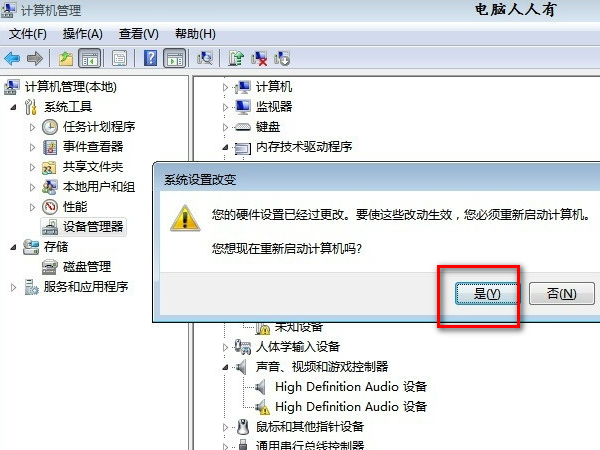The width and height of the screenshot is (600, 450).
Task: Click the blue Help question mark icon
Action: point(150,58)
